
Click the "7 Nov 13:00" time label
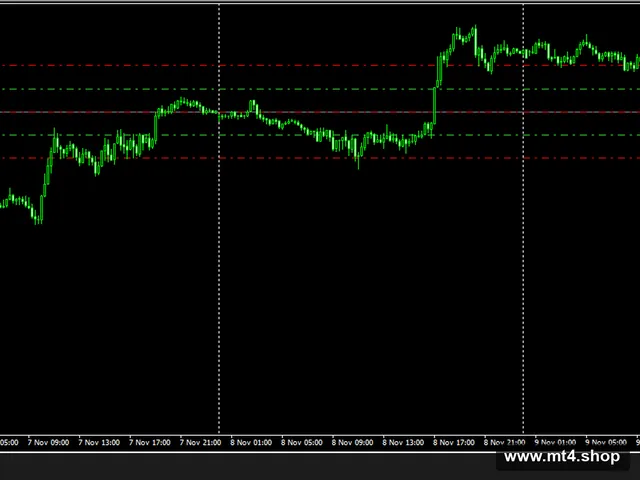coord(99,442)
